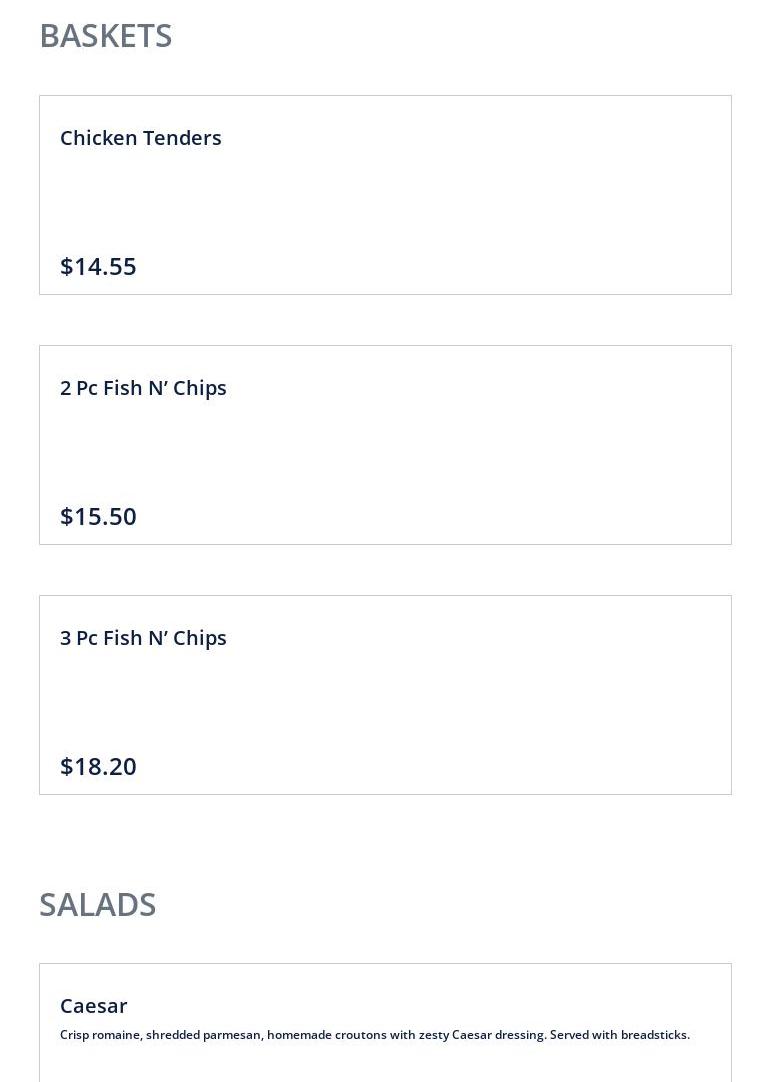Click the BASKETS section heading
The height and width of the screenshot is (1082, 770).
[x=106, y=36]
